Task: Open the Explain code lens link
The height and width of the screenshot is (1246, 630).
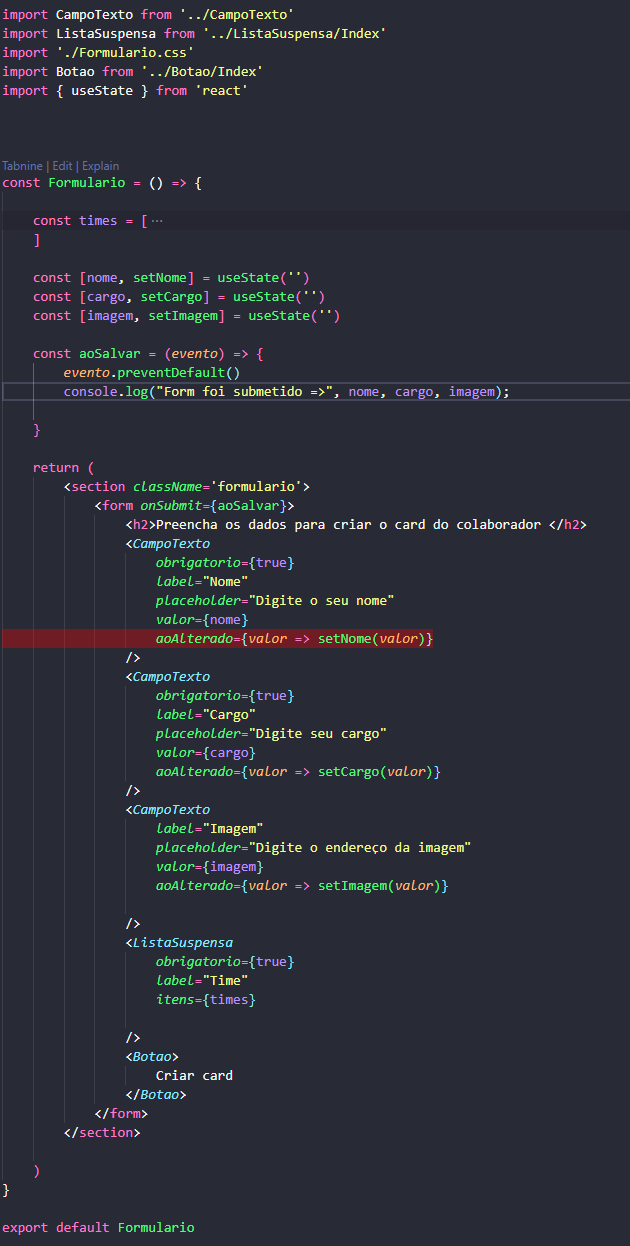Action: [x=100, y=166]
